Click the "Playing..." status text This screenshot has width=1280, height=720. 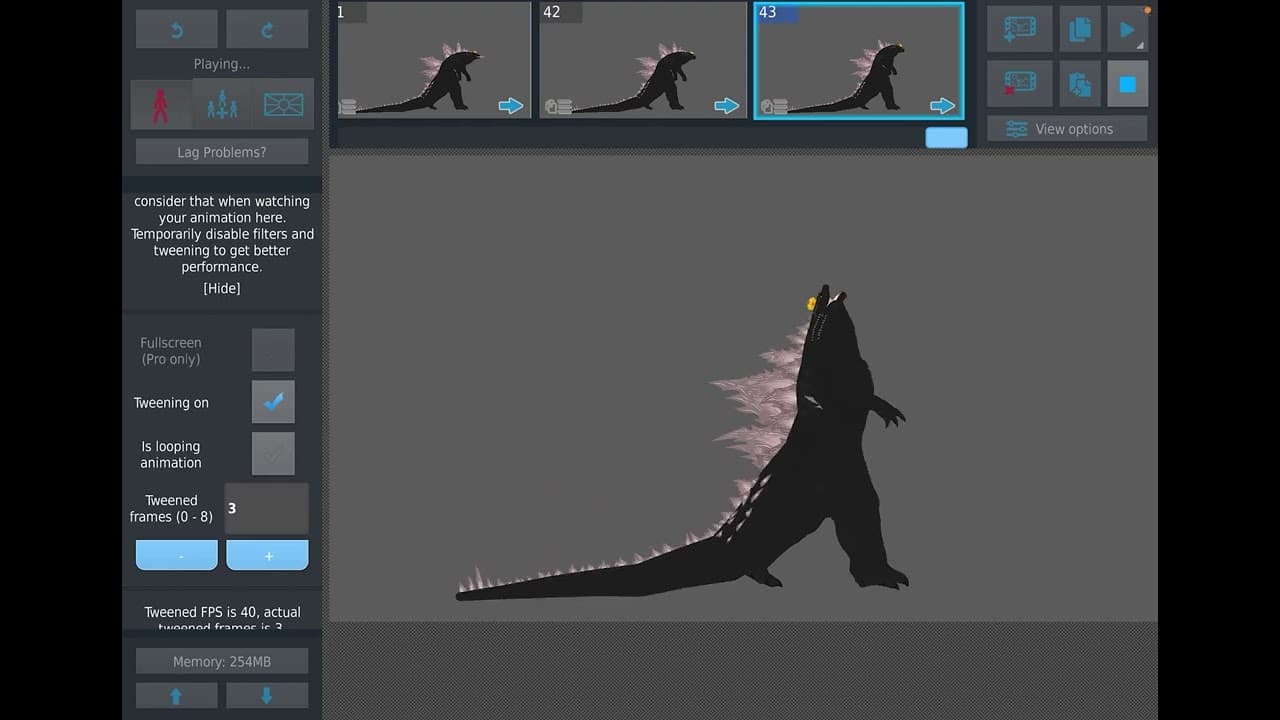[222, 64]
